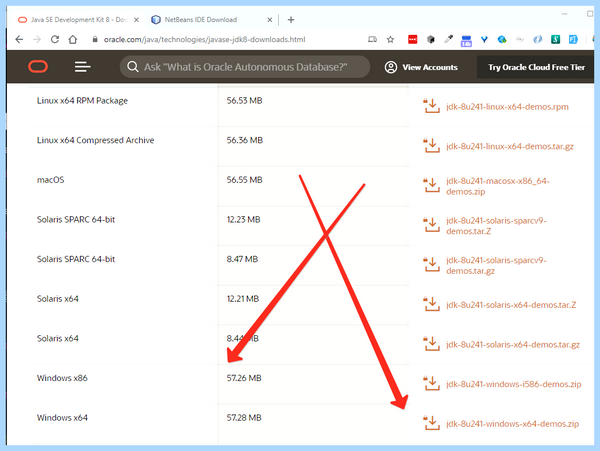Close the NetBeans IDE Download tab
Screen dimensions: 600x451
click(x=270, y=20)
